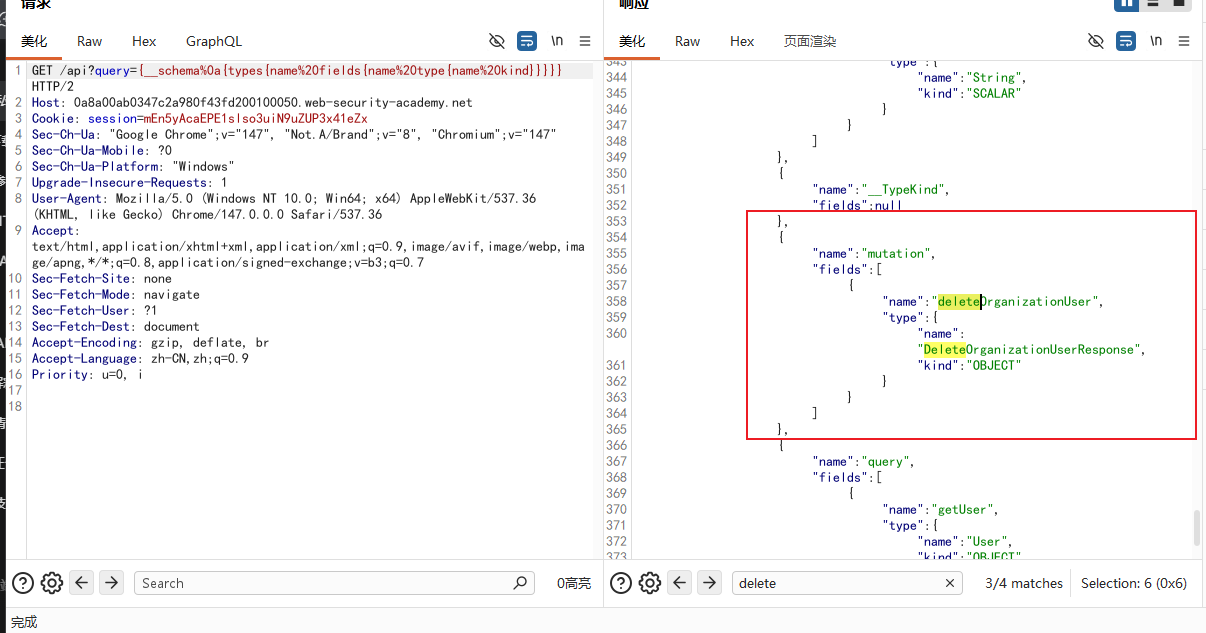Switch to the GraphQL tab in request

[x=214, y=41]
